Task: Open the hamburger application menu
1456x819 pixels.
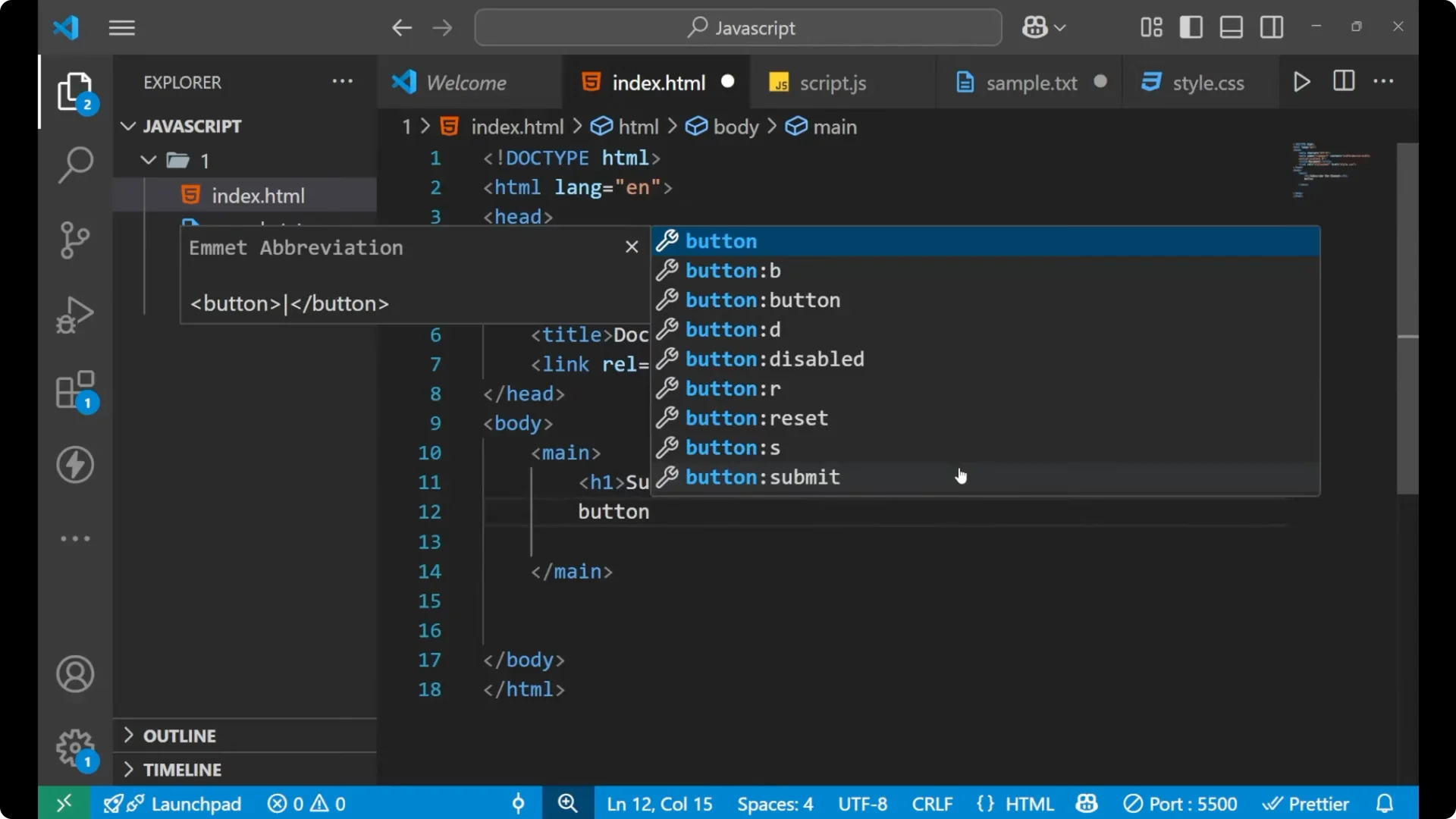Action: pyautogui.click(x=121, y=27)
